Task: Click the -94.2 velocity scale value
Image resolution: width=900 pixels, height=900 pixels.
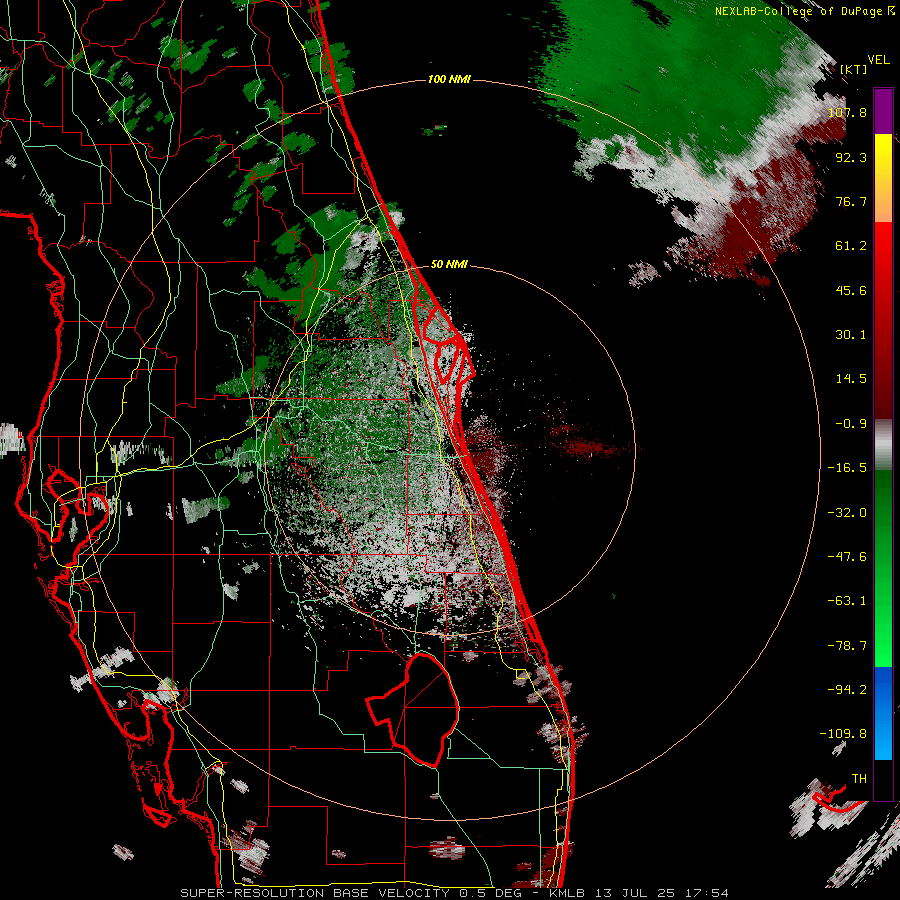Action: point(847,690)
